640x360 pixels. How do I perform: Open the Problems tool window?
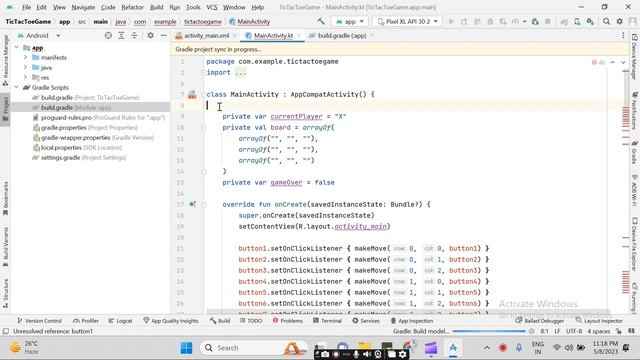pos(287,321)
